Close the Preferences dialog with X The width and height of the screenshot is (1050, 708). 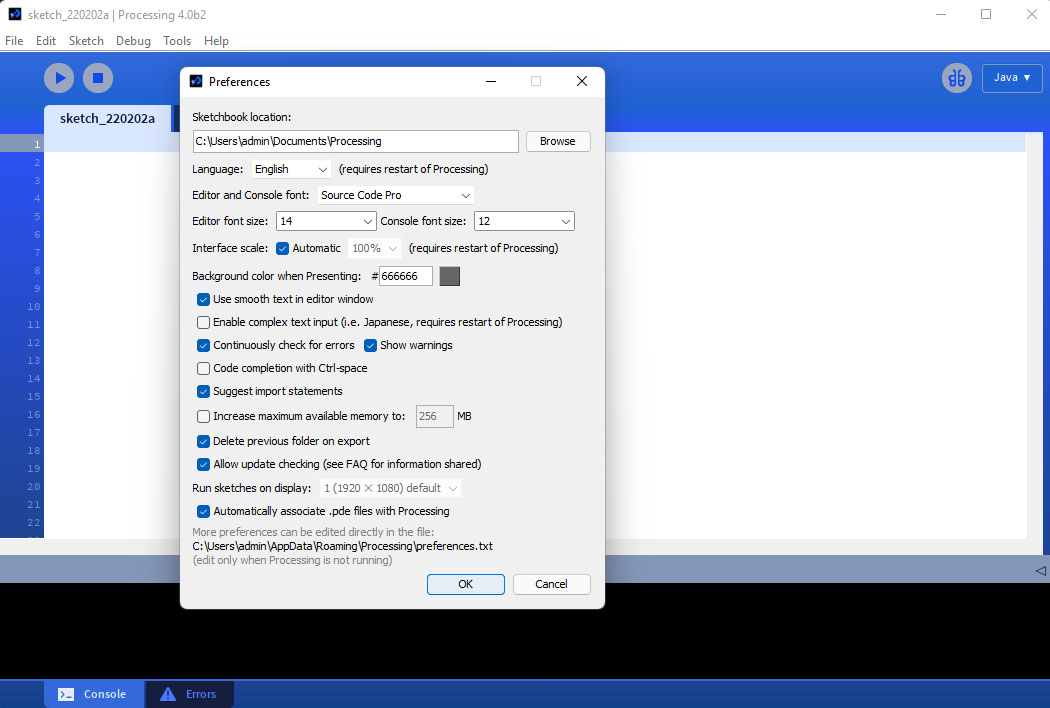point(582,82)
